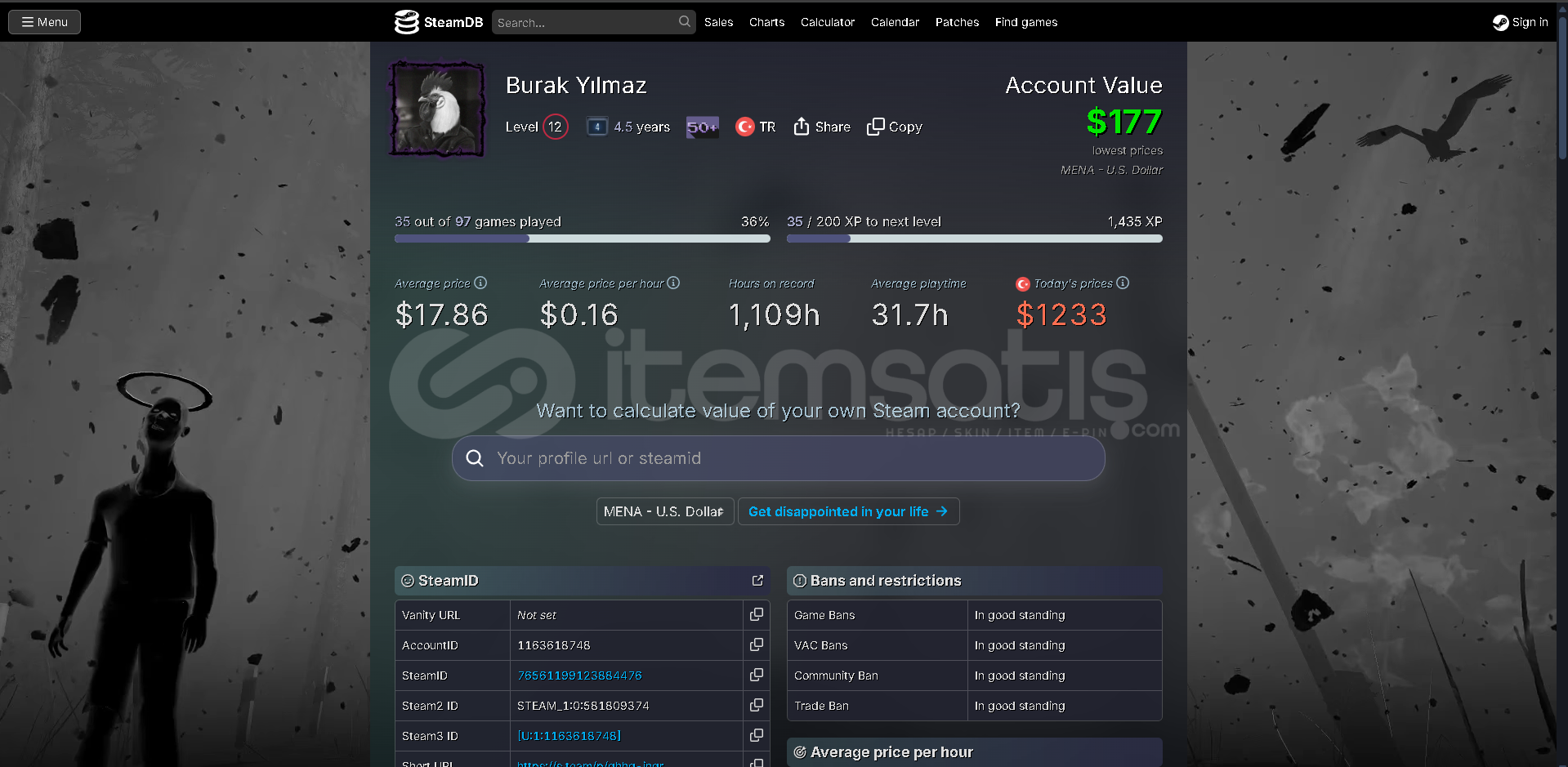1568x767 pixels.
Task: Copy the SteamID value
Action: [x=757, y=675]
